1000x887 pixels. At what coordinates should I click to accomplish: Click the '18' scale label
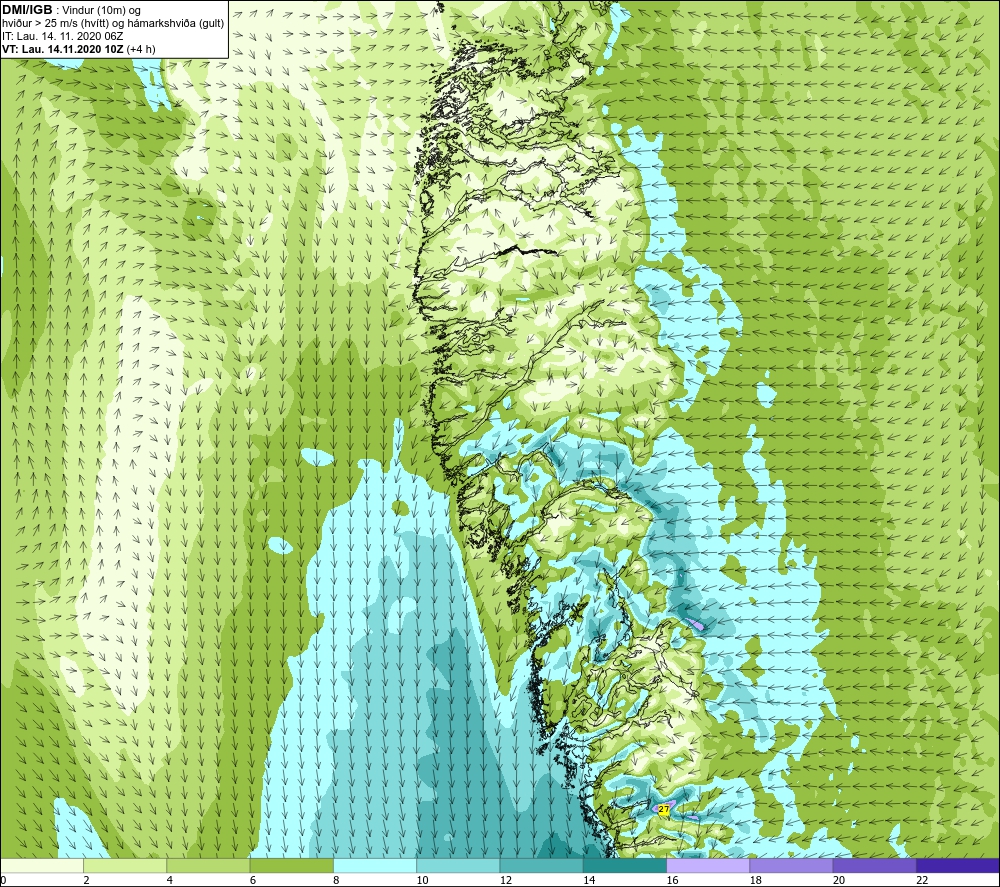pos(756,881)
